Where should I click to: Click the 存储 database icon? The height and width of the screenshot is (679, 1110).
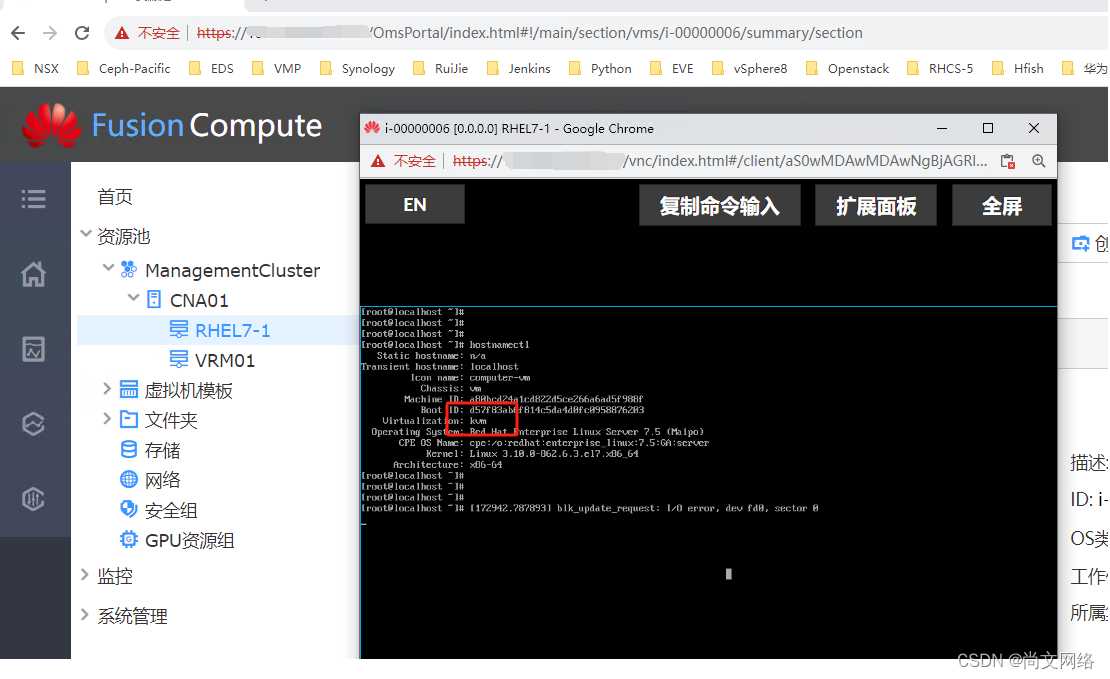coord(129,449)
